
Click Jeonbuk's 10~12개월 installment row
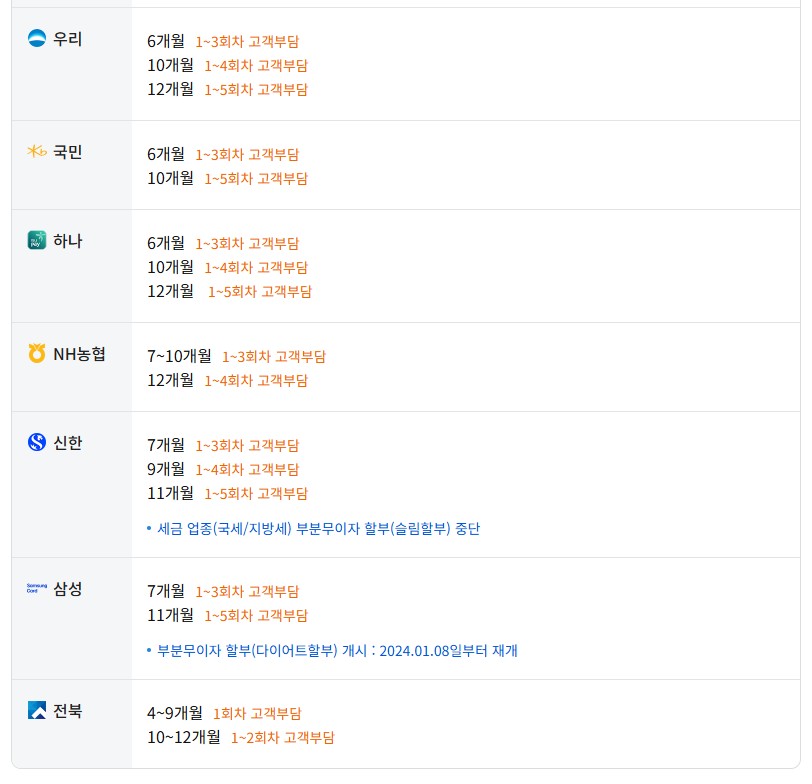click(x=240, y=737)
